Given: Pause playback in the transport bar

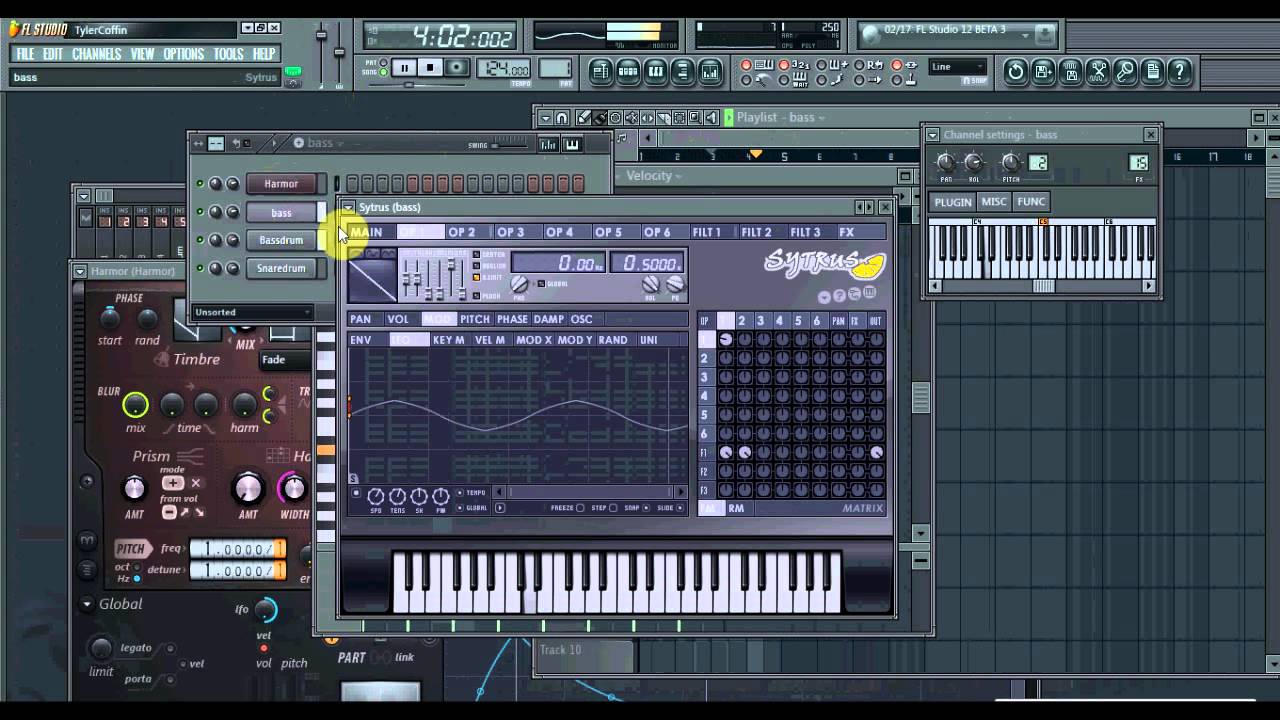Looking at the screenshot, I should (x=404, y=68).
